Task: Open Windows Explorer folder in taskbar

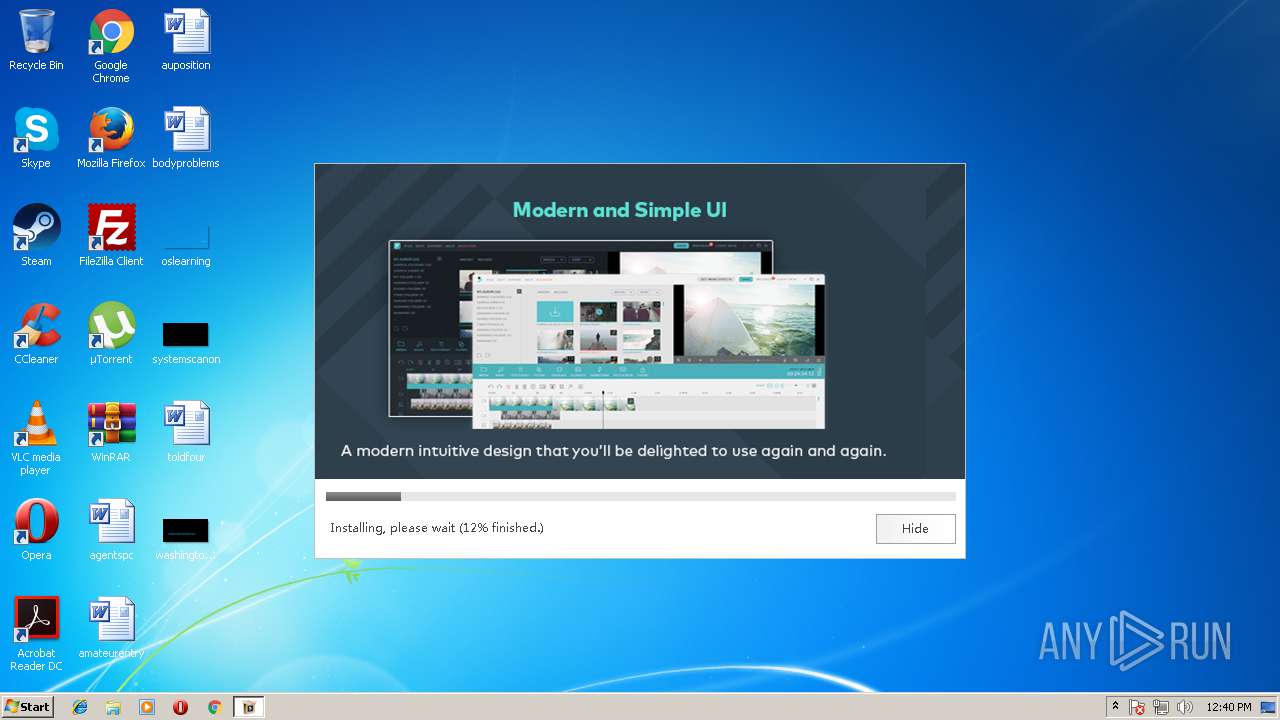Action: tap(113, 707)
